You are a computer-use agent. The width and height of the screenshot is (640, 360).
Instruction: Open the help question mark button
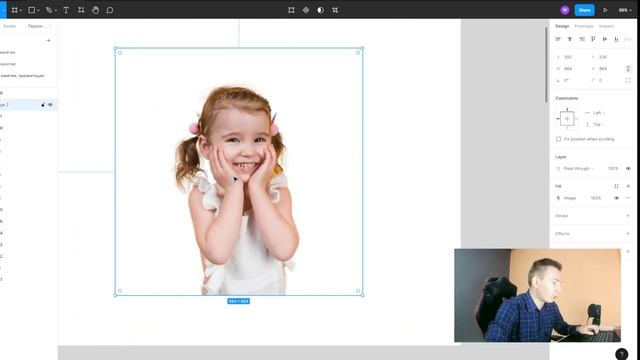pyautogui.click(x=621, y=354)
